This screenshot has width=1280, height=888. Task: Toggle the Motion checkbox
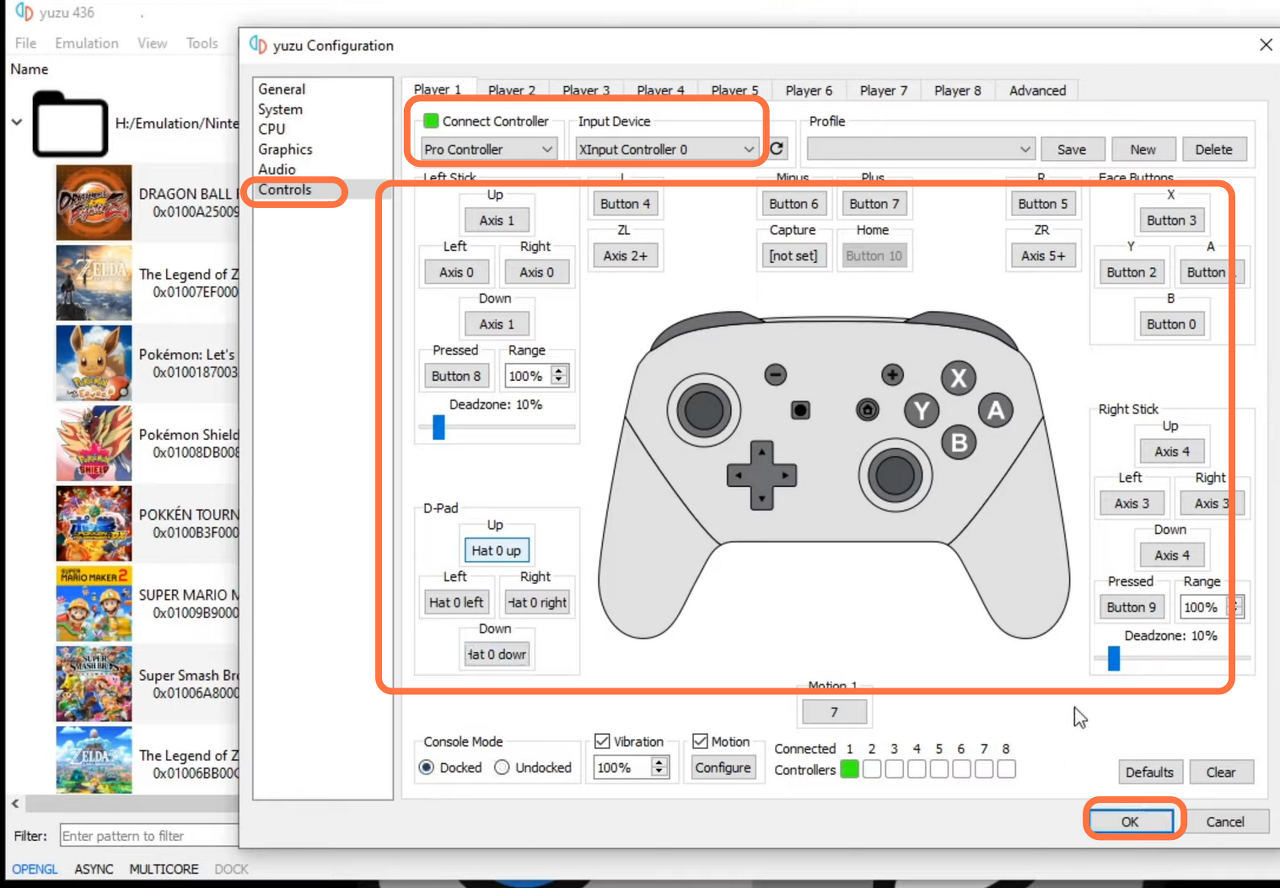[700, 741]
